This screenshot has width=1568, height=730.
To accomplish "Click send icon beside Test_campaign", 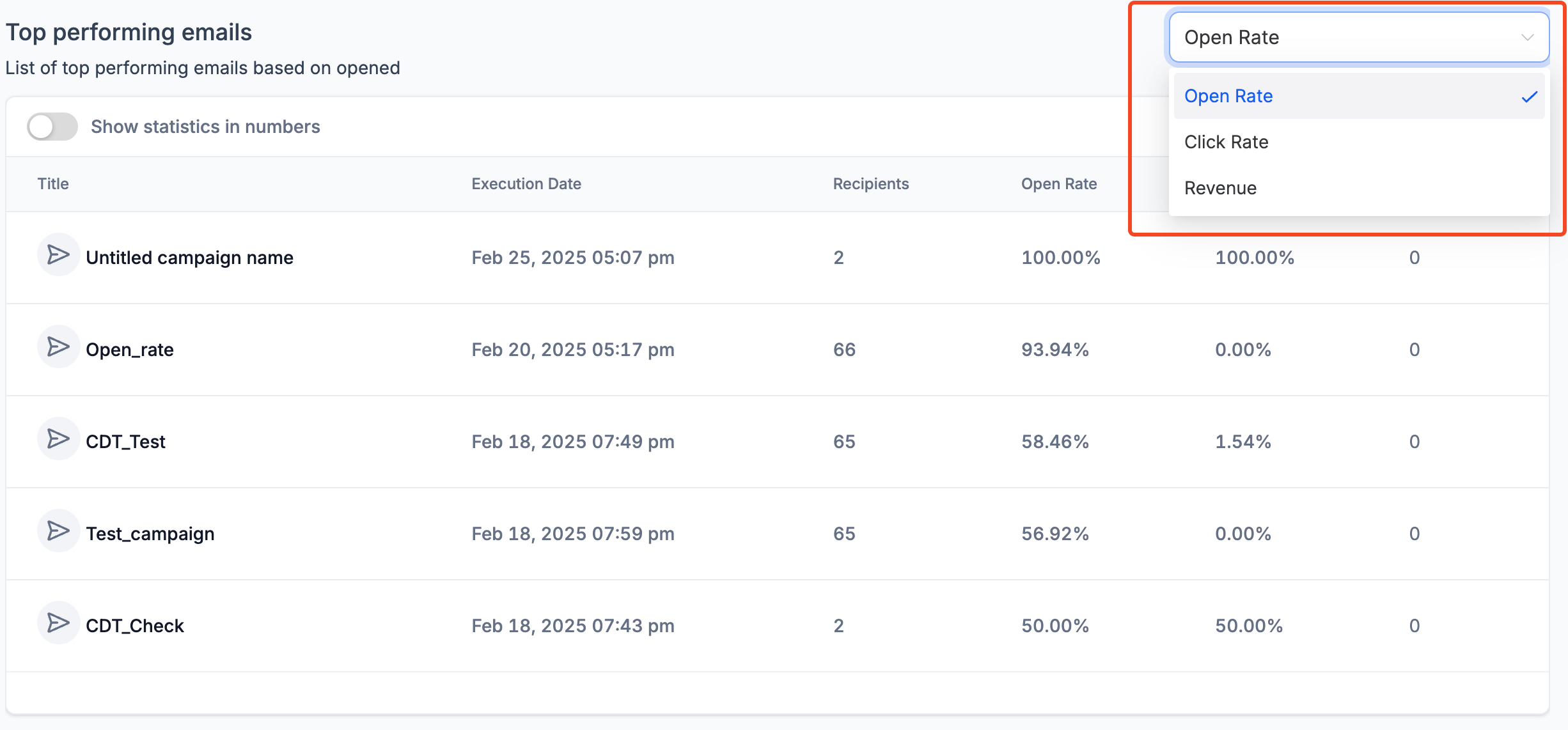I will click(58, 531).
